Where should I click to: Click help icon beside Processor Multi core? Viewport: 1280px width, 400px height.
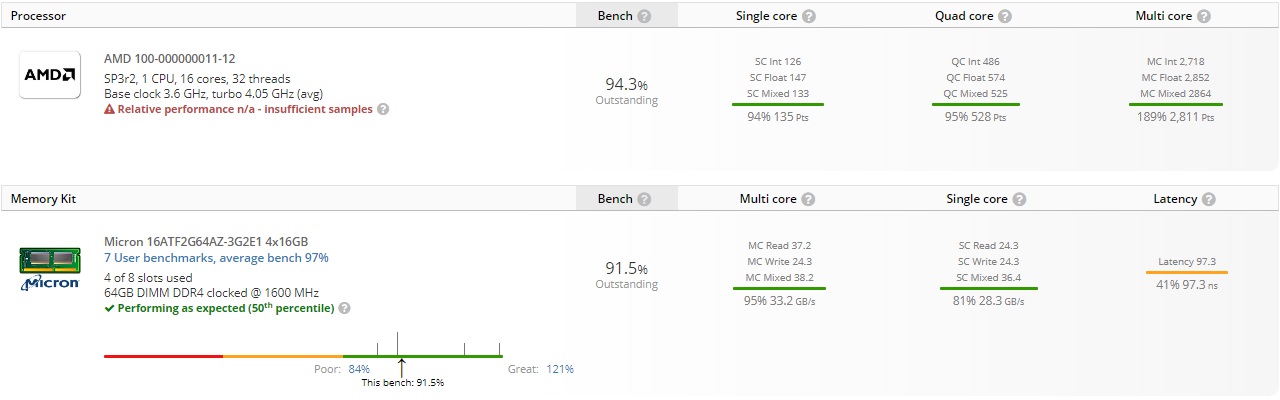click(1204, 17)
